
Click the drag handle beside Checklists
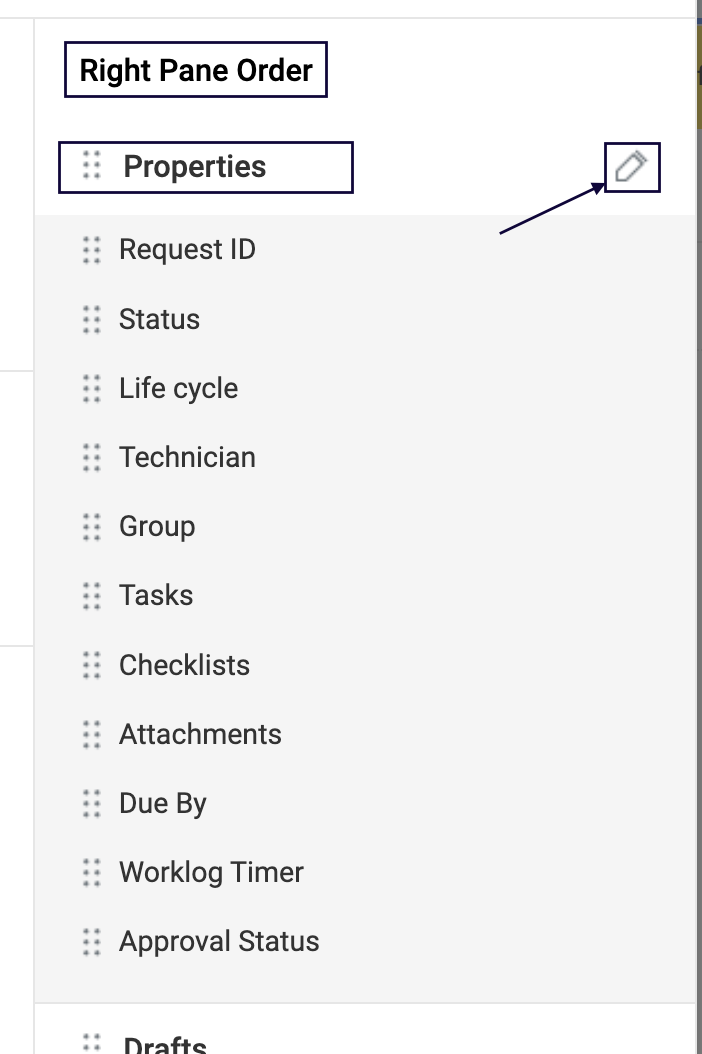tap(92, 665)
